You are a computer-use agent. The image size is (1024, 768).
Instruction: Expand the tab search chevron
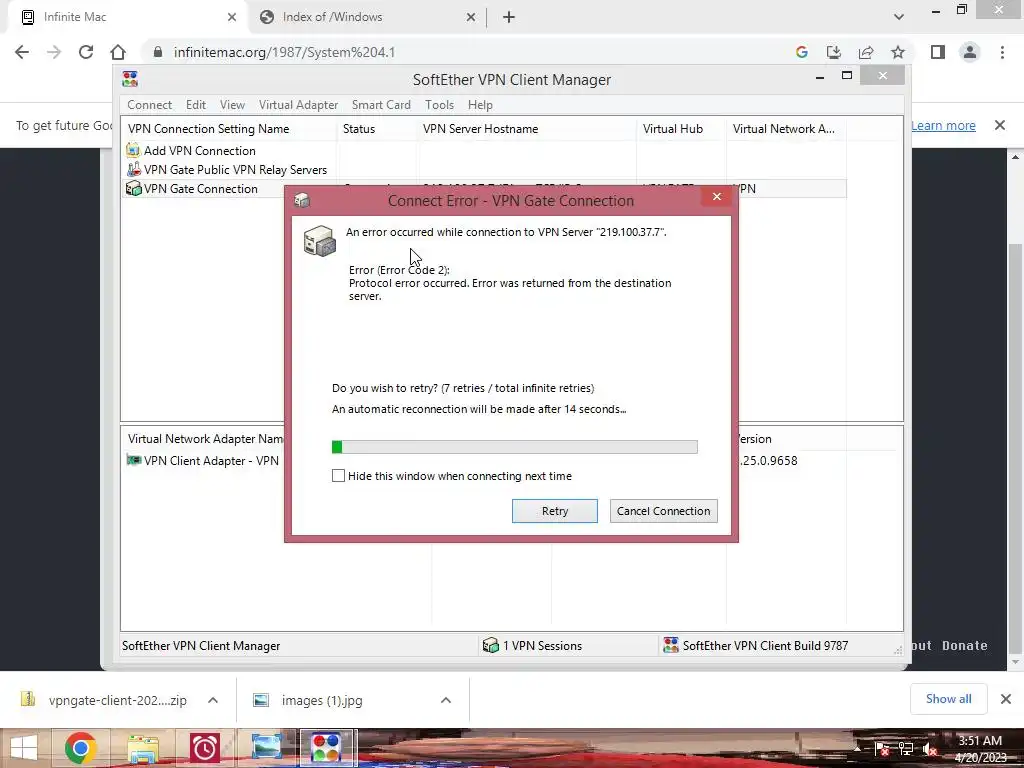[x=899, y=17]
